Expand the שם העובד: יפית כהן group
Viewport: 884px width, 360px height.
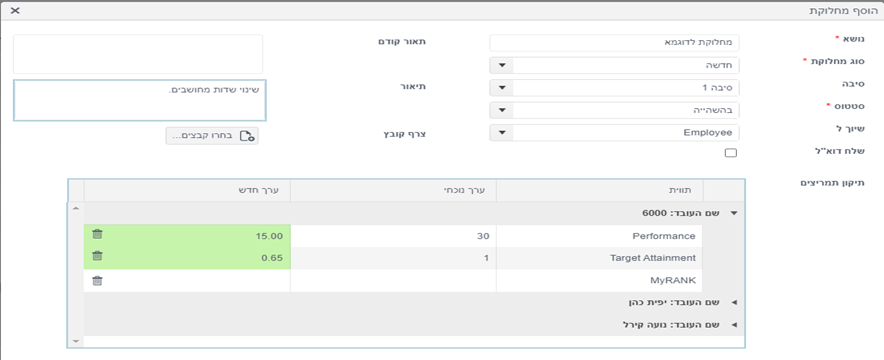coord(733,303)
